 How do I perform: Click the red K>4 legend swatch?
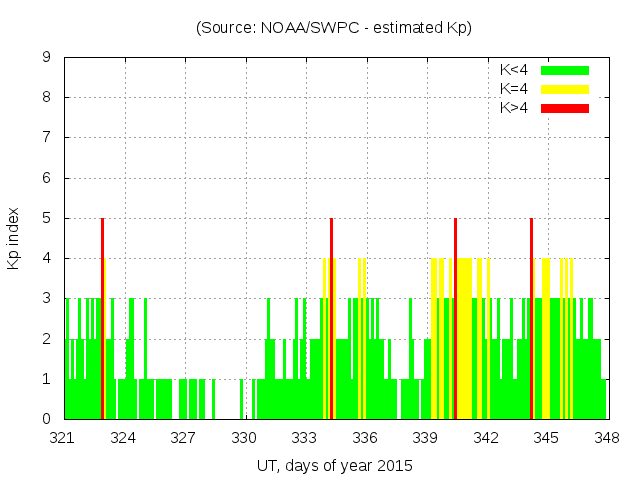click(565, 107)
